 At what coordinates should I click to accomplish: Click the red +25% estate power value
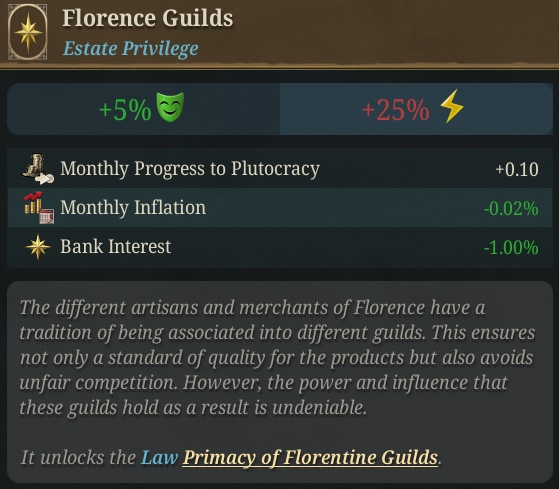click(x=396, y=110)
